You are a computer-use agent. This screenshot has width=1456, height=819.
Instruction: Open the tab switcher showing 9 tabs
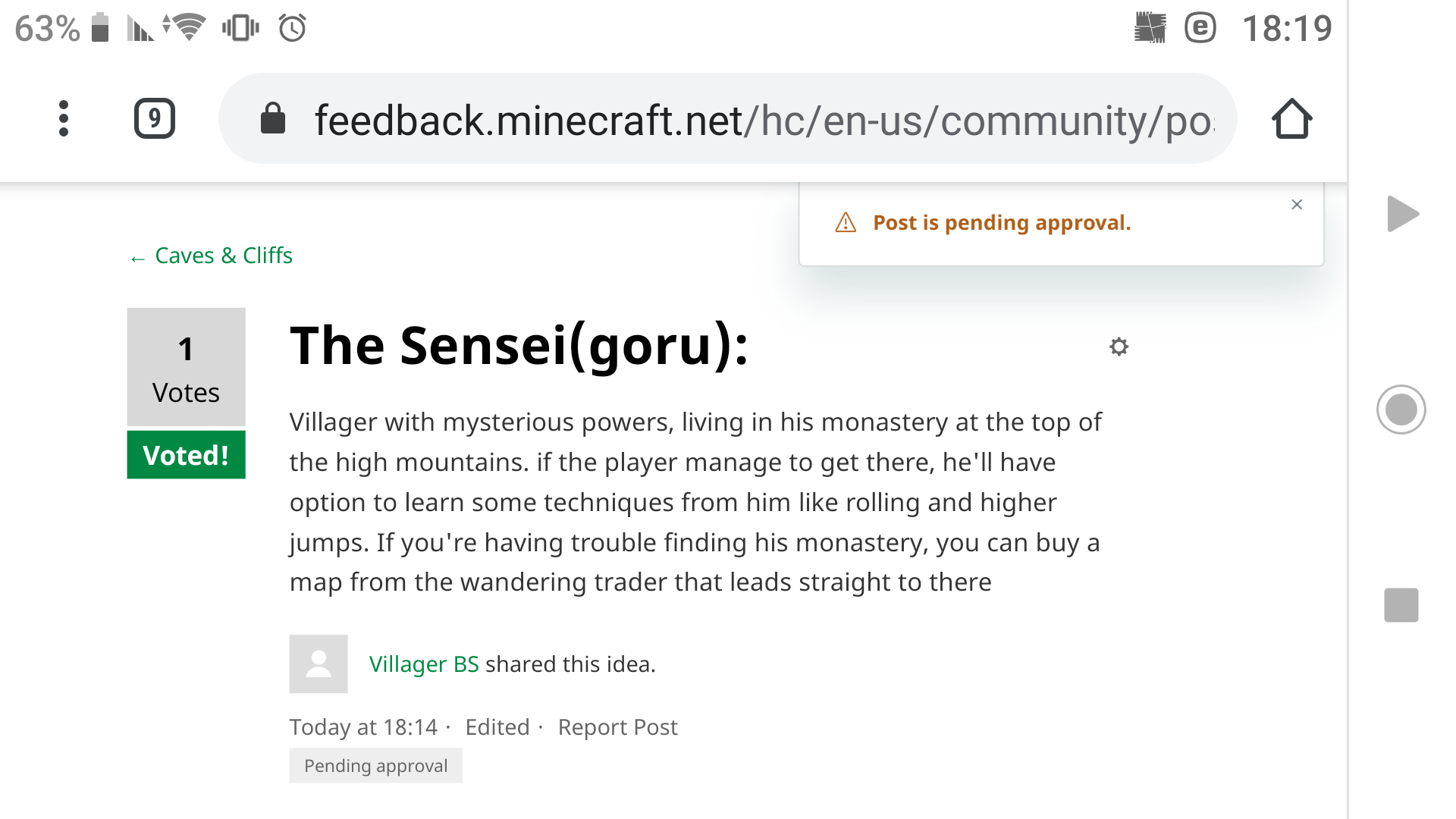pyautogui.click(x=155, y=118)
